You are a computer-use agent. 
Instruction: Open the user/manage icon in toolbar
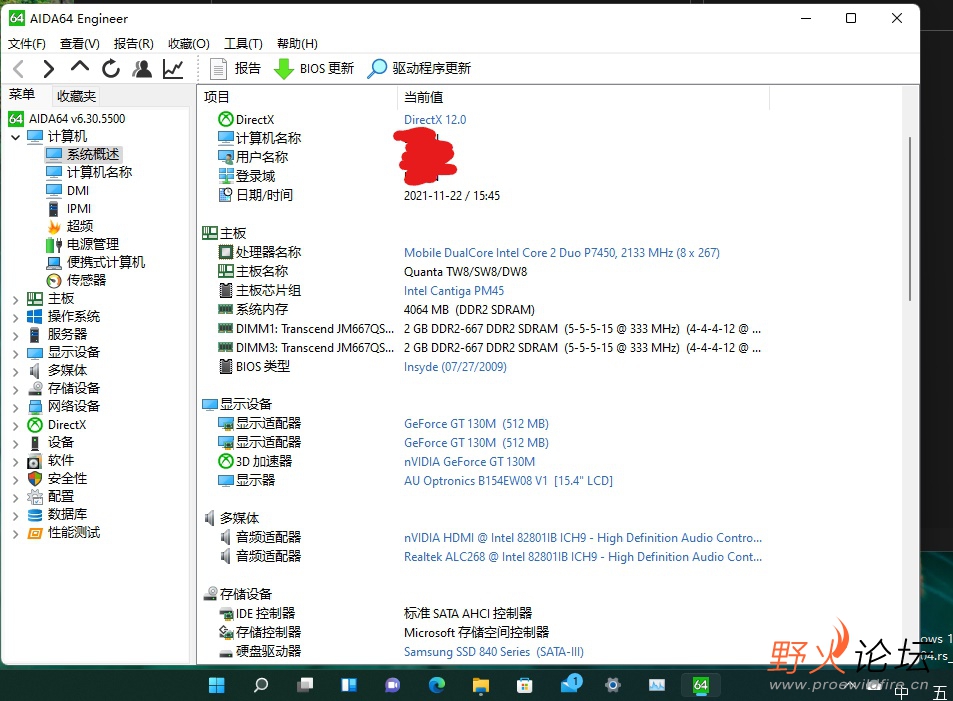(x=142, y=69)
